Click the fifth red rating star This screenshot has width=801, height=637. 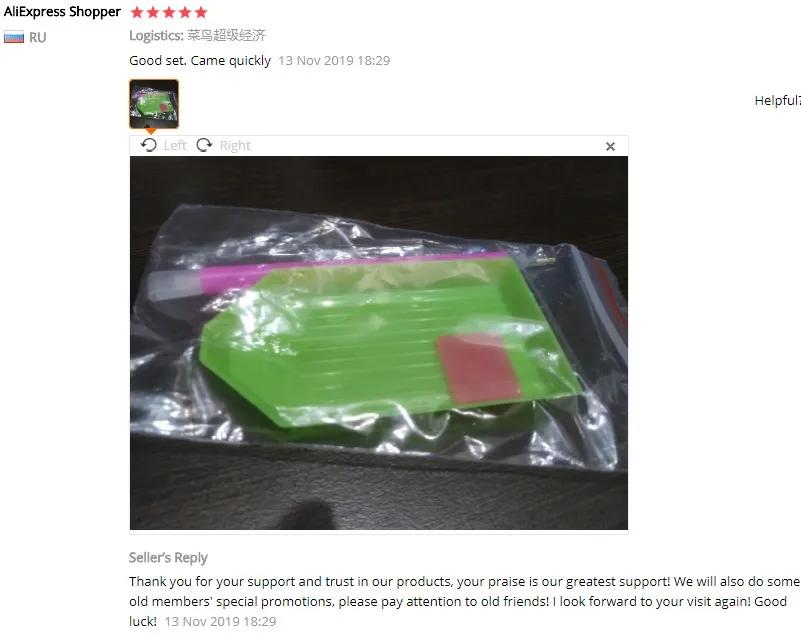[x=201, y=12]
